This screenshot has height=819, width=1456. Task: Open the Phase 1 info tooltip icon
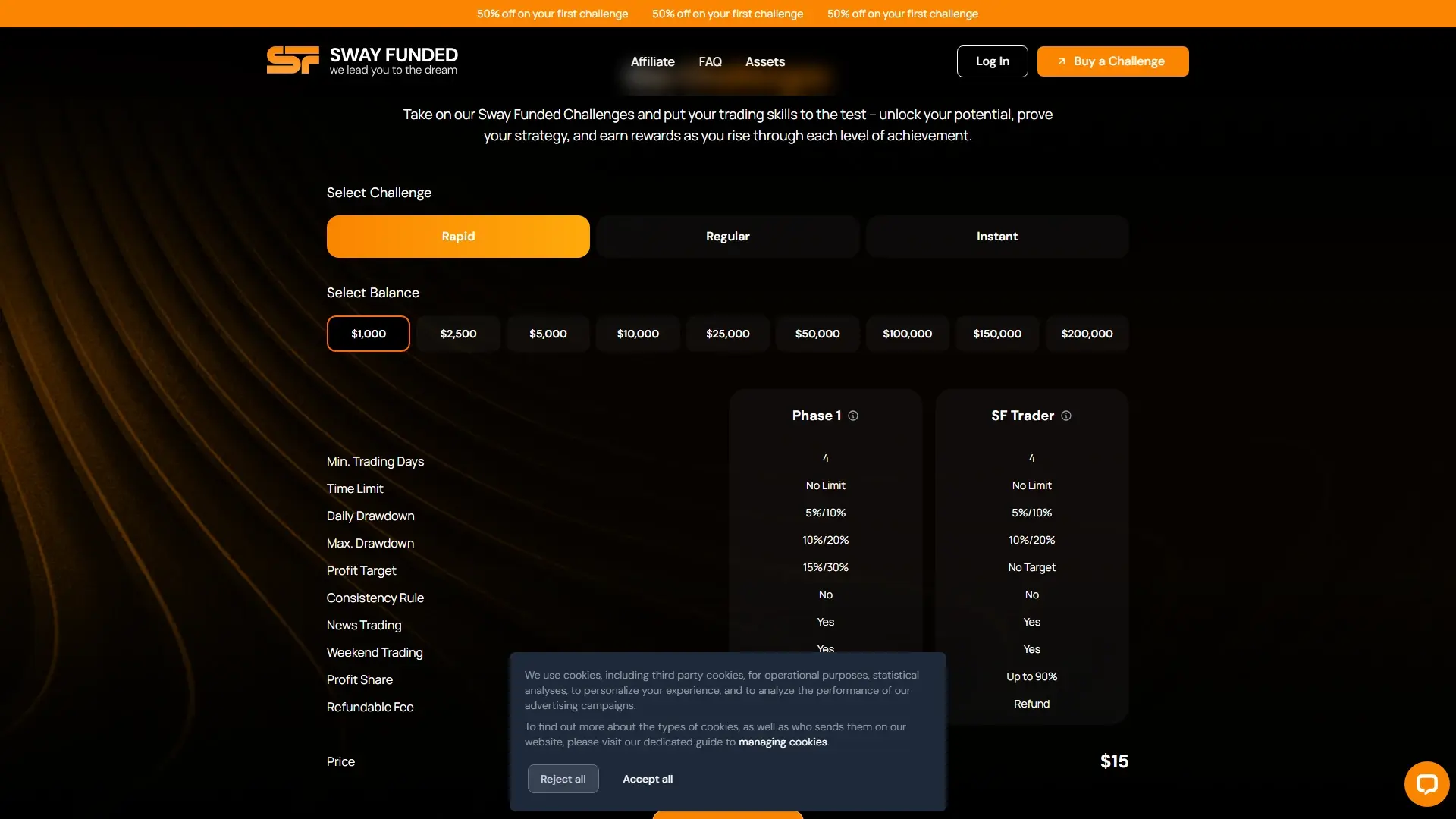click(x=853, y=416)
